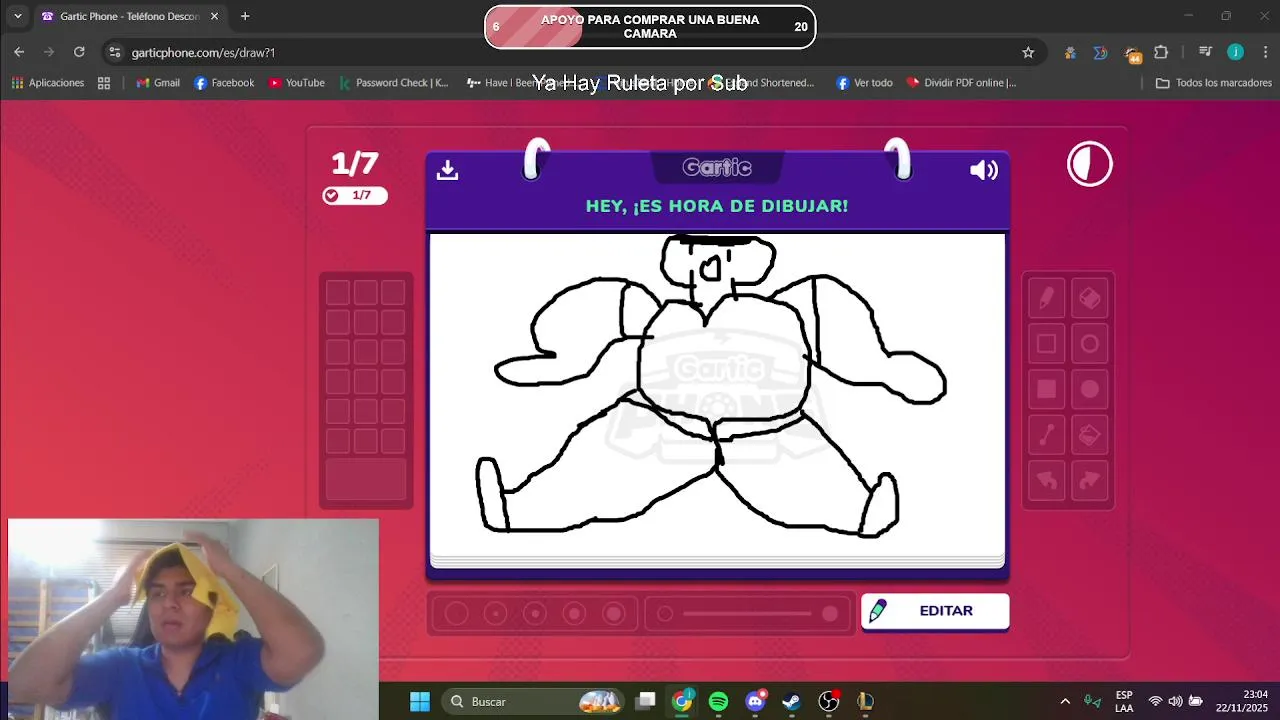Select the line tool

(1046, 435)
